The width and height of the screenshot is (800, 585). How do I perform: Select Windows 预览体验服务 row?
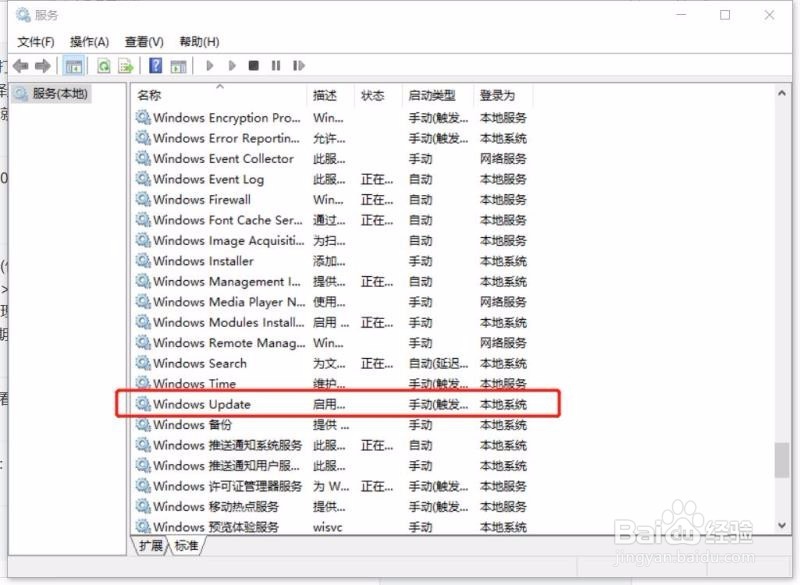(332, 527)
